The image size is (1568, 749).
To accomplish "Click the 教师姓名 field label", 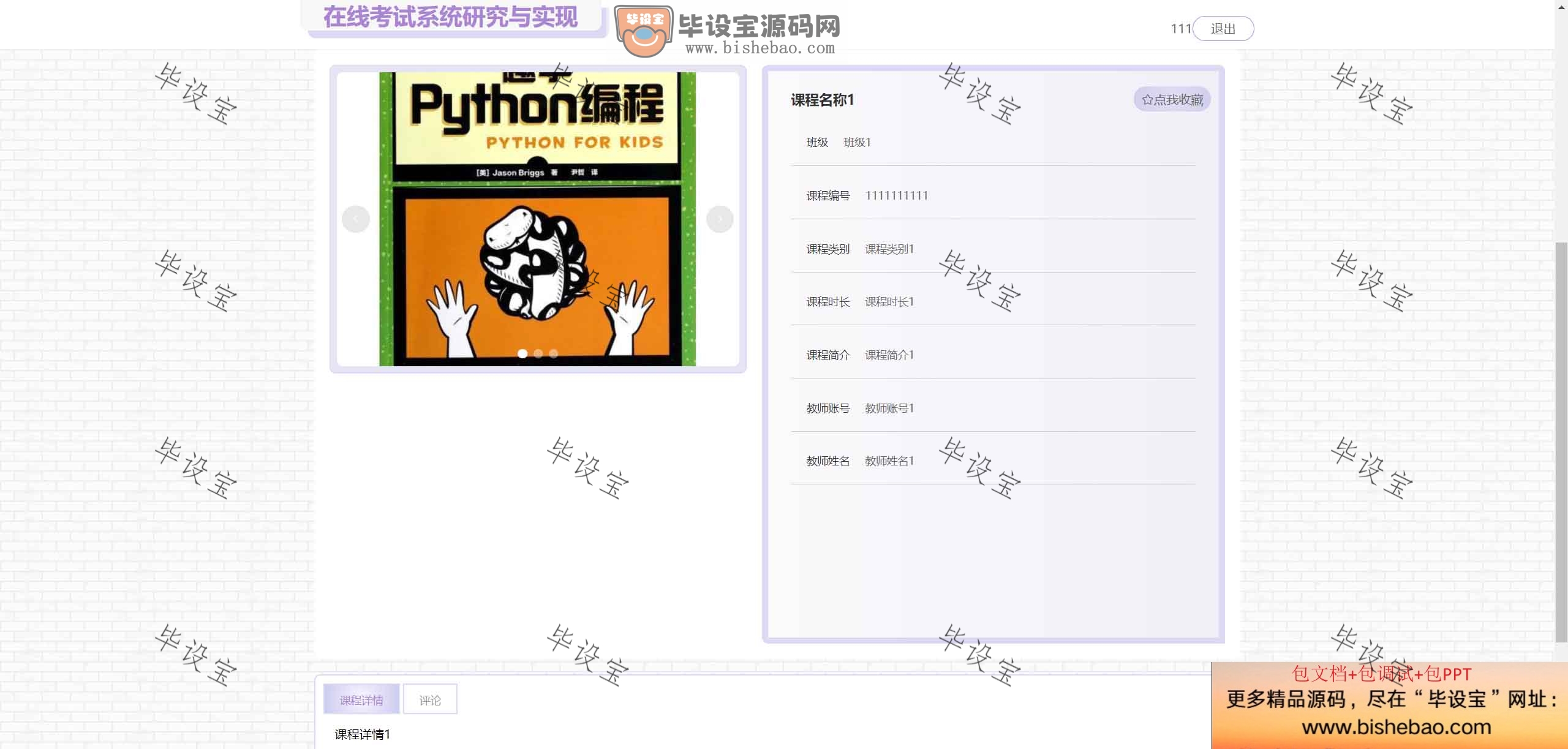I will pyautogui.click(x=828, y=461).
